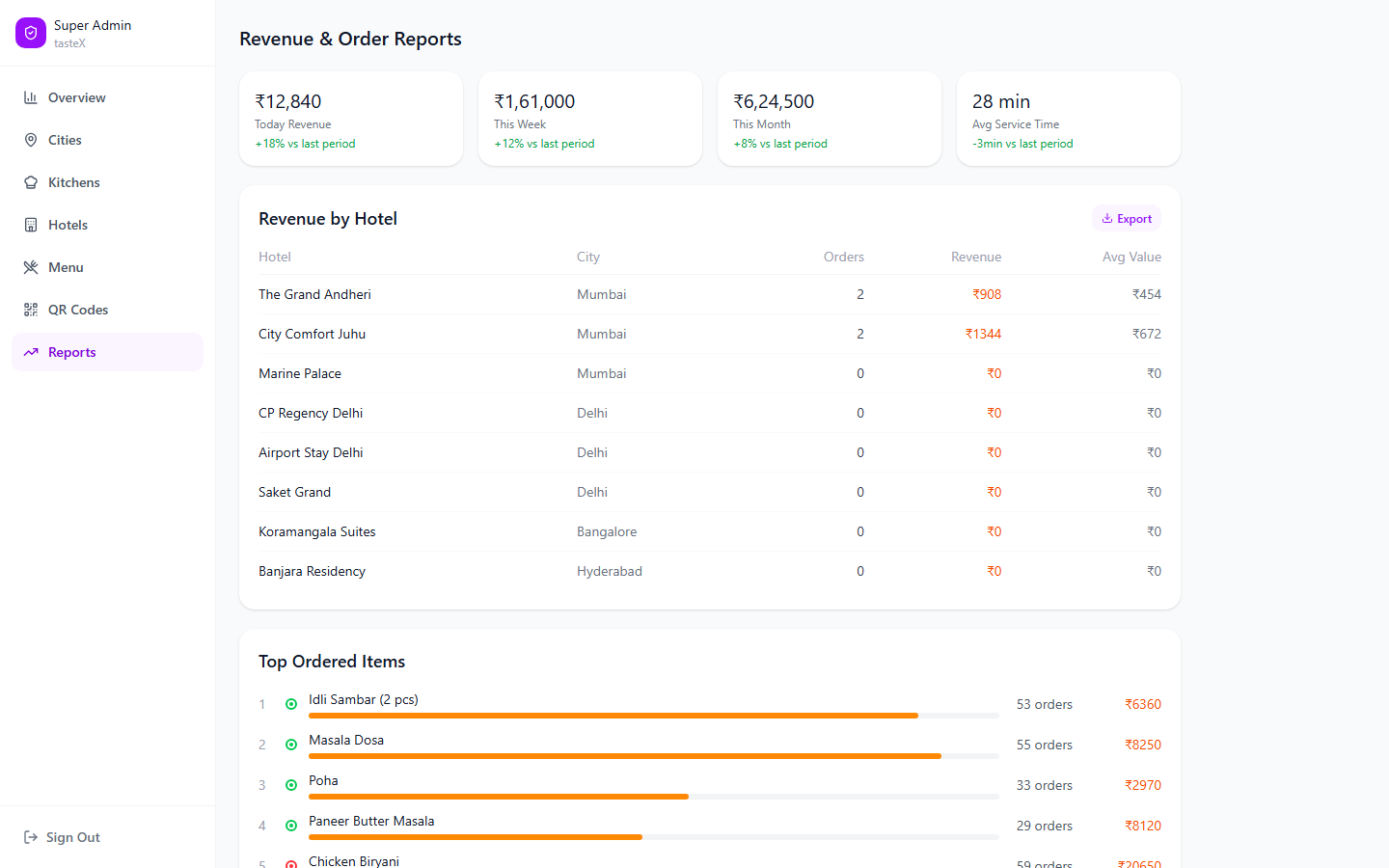Click the -3min vs last period text

1022,144
